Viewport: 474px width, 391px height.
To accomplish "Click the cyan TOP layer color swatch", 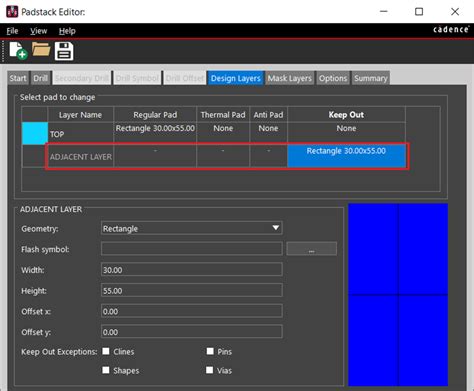I will pyautogui.click(x=35, y=133).
